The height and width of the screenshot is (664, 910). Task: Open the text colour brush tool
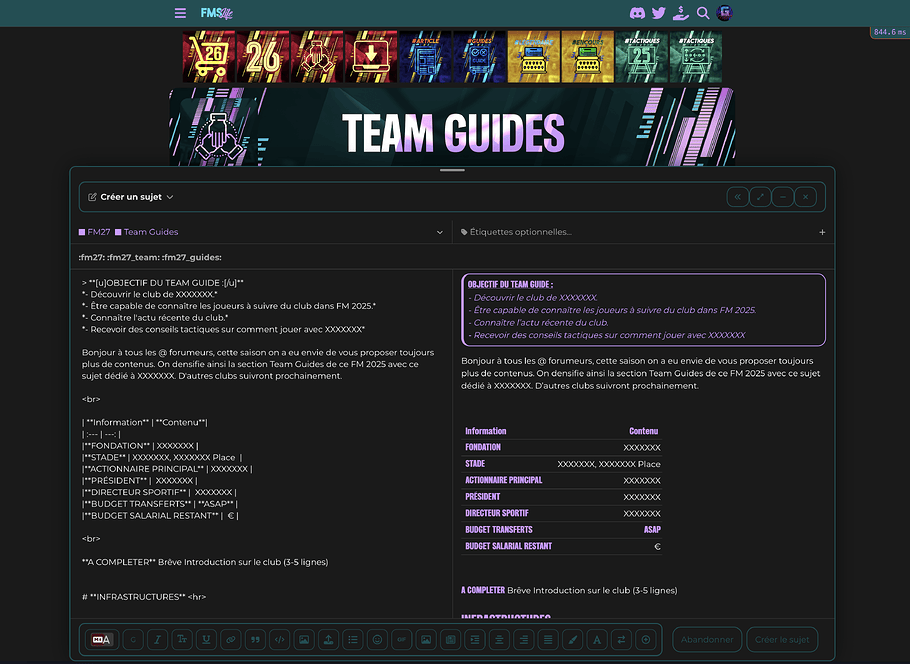pos(572,640)
